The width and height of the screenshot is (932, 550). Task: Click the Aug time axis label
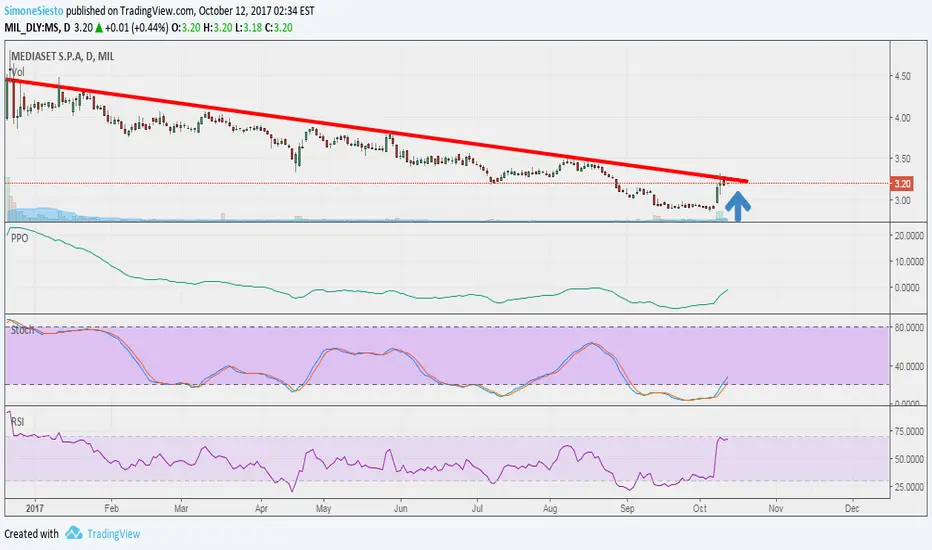click(x=550, y=508)
